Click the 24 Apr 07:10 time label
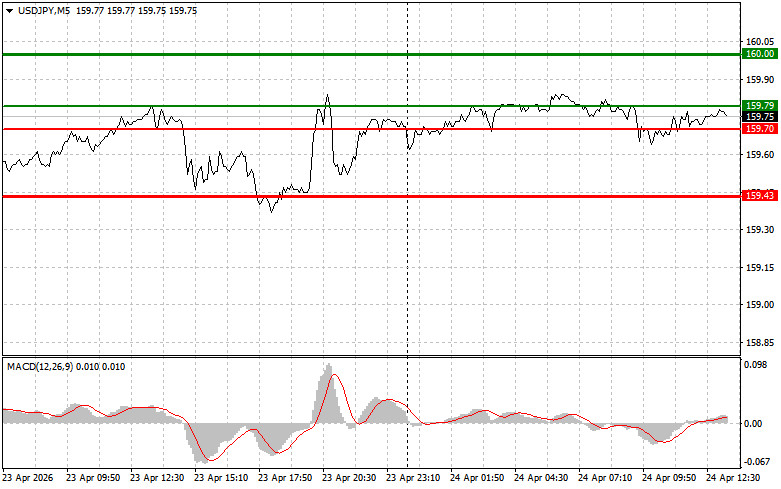This screenshot has width=781, height=489. [x=605, y=478]
